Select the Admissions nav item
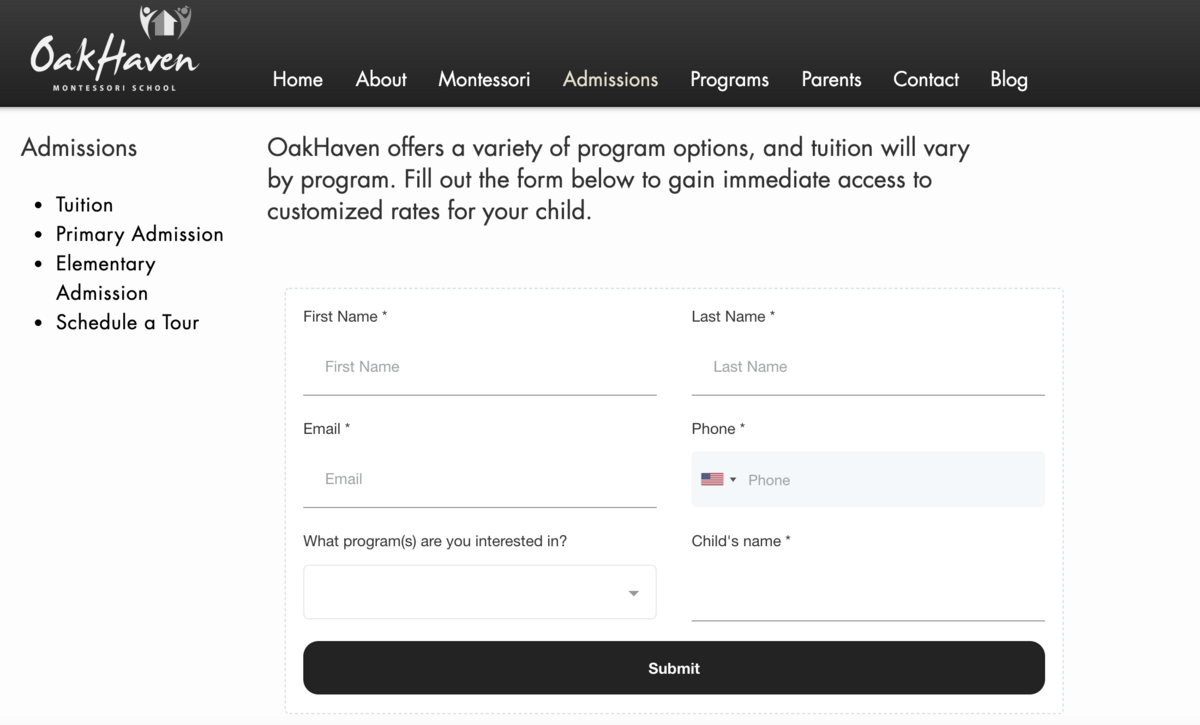The height and width of the screenshot is (725, 1200). (x=610, y=80)
